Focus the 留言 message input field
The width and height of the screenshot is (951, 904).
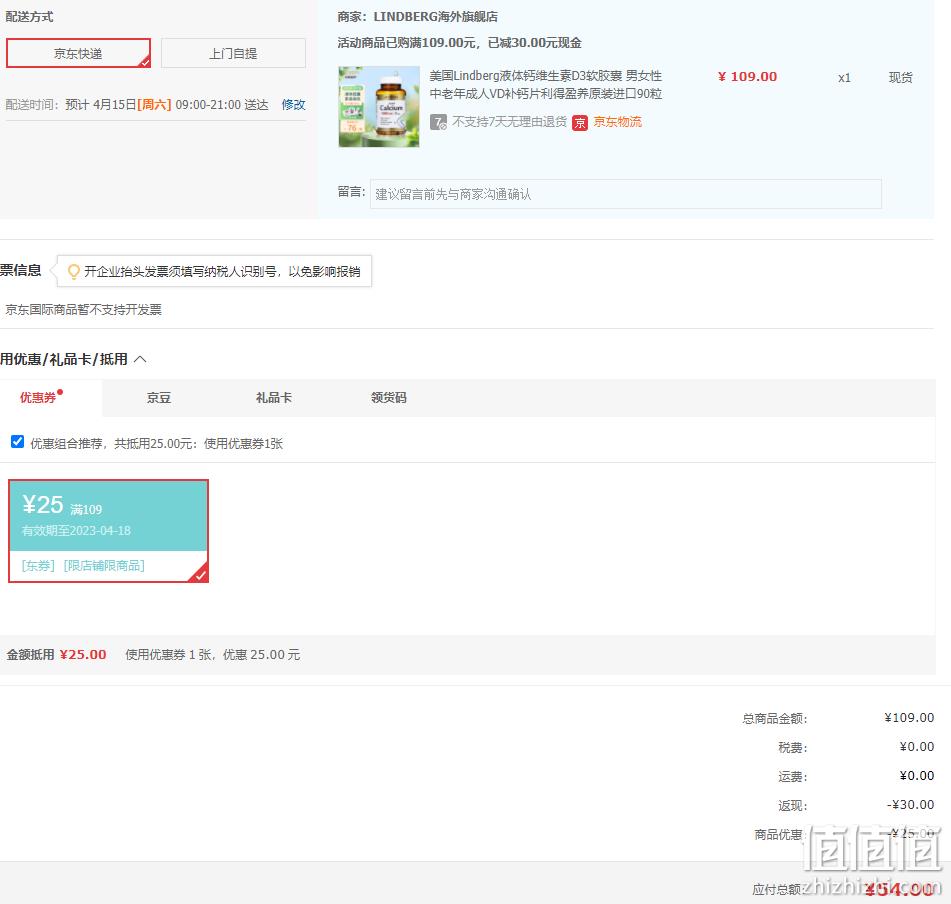click(x=626, y=194)
